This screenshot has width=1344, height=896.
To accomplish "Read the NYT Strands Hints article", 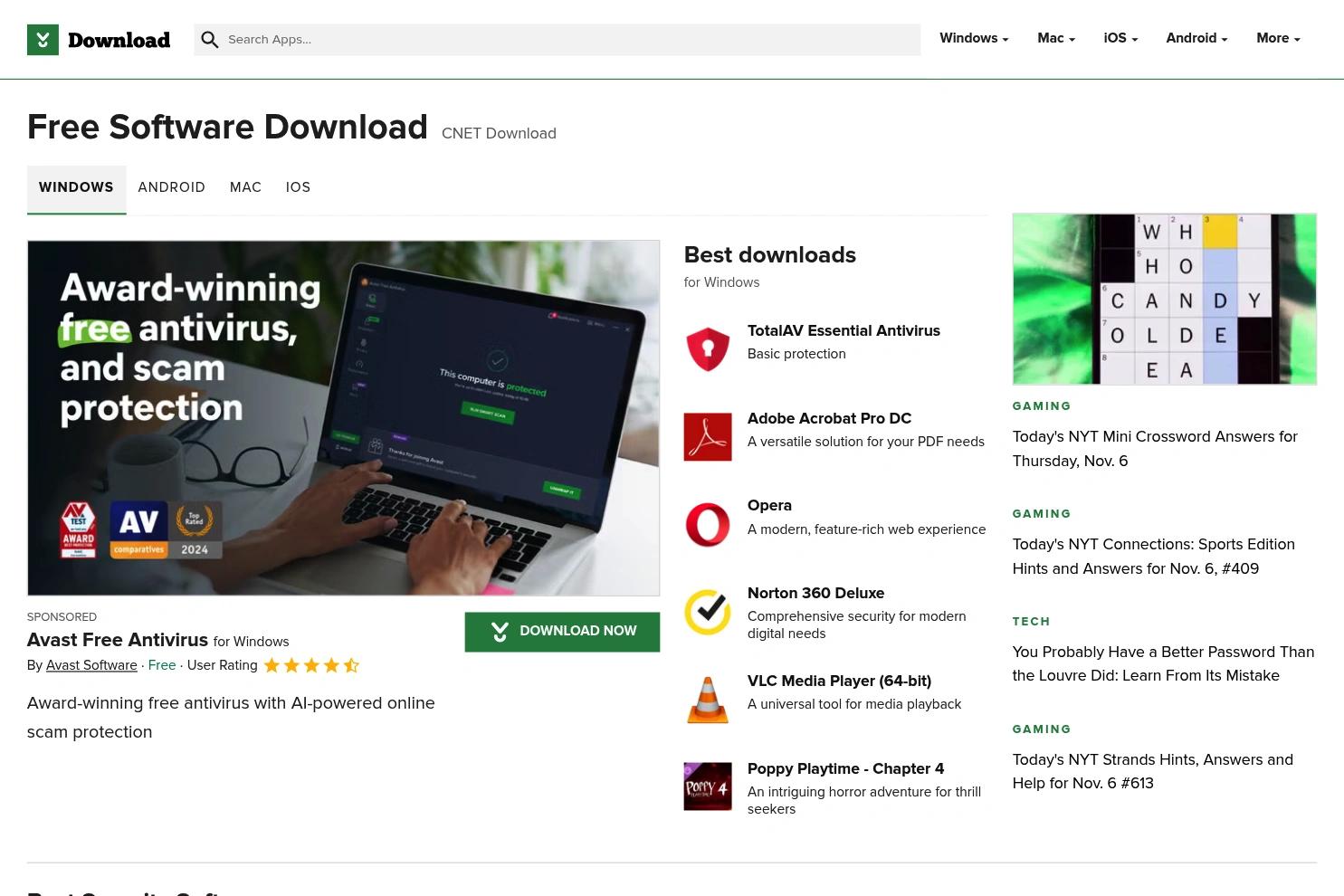I will 1152,771.
